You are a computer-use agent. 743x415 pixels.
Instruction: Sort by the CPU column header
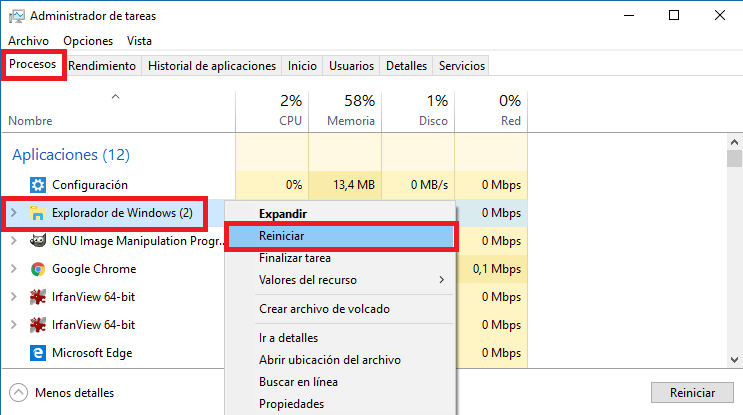pos(272,111)
